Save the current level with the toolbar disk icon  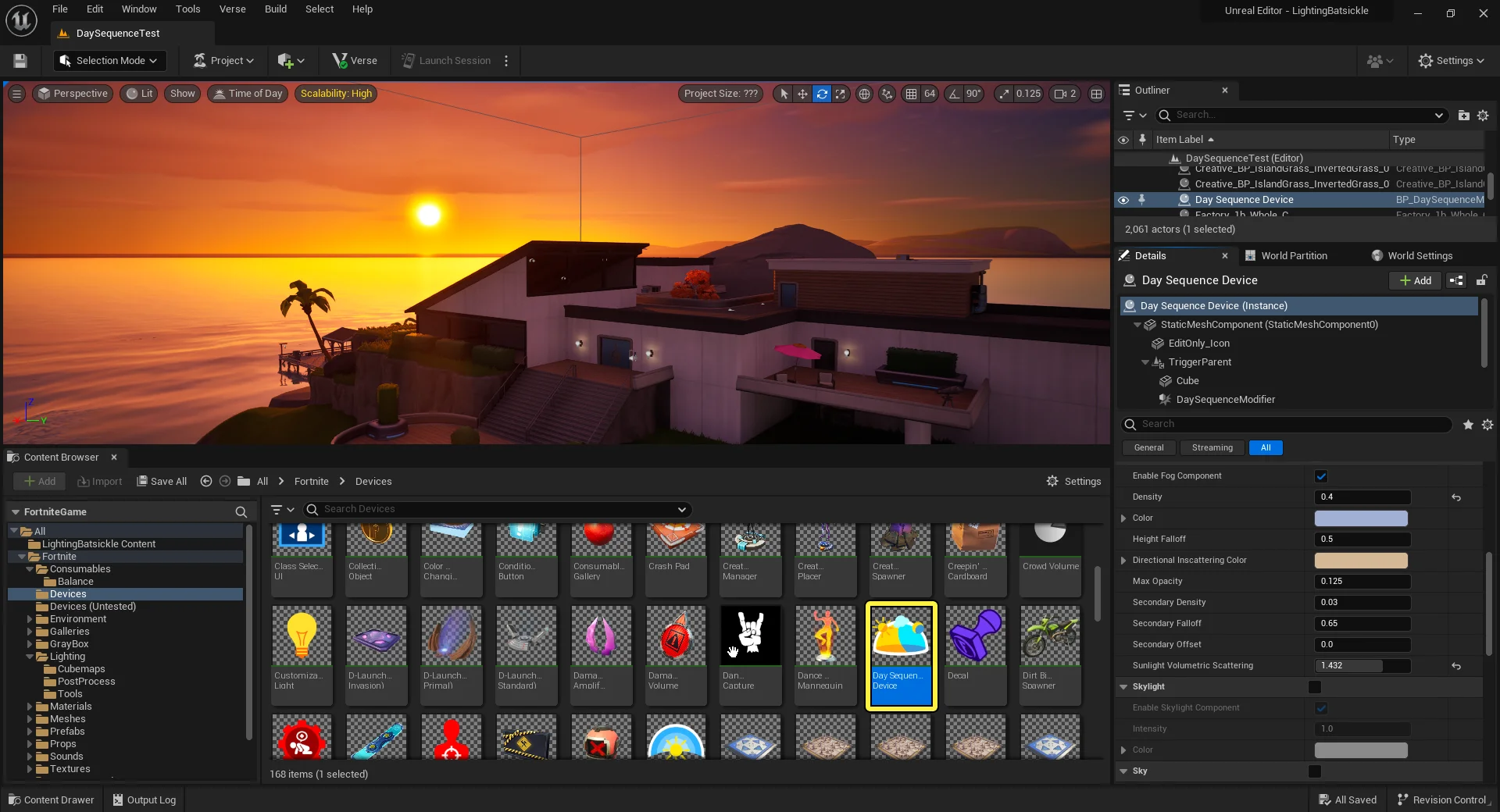tap(20, 61)
